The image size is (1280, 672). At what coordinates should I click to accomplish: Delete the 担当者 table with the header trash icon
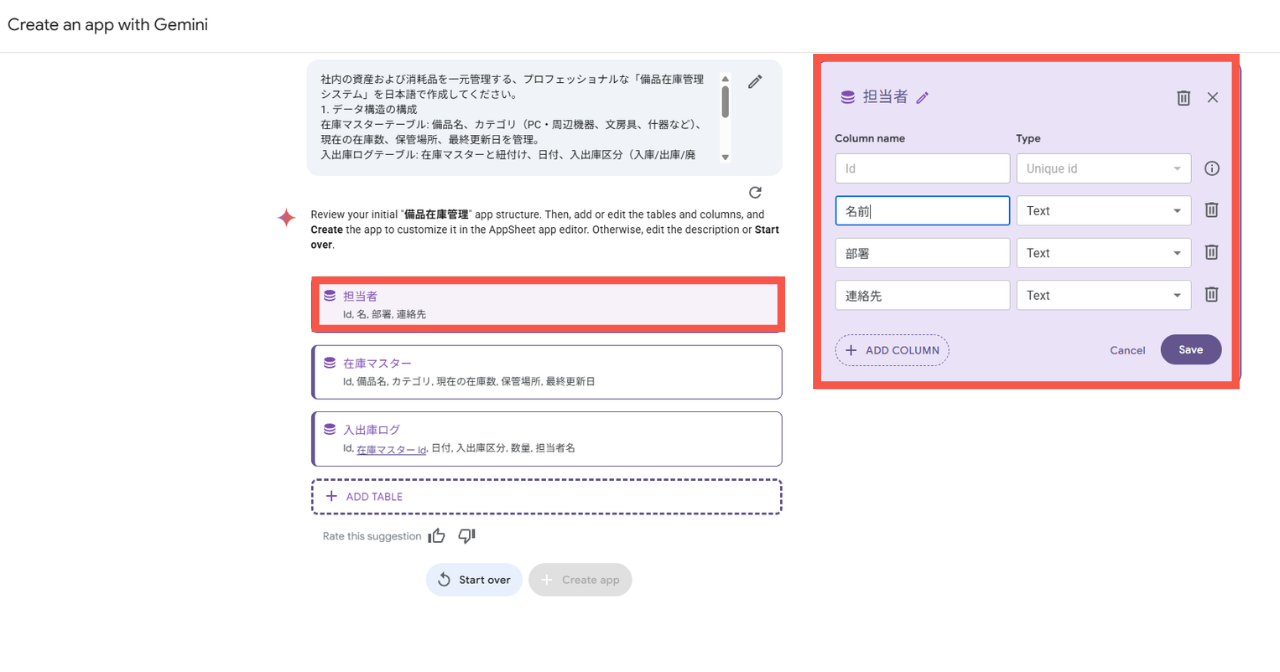1183,98
